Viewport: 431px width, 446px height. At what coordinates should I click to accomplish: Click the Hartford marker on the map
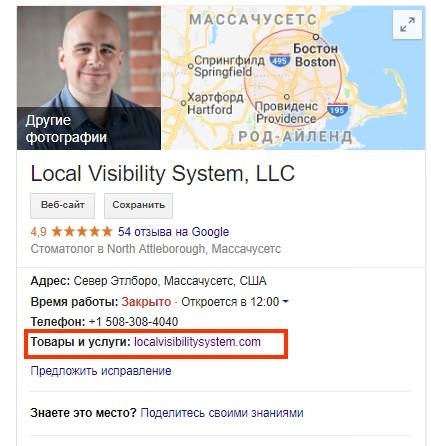(183, 103)
